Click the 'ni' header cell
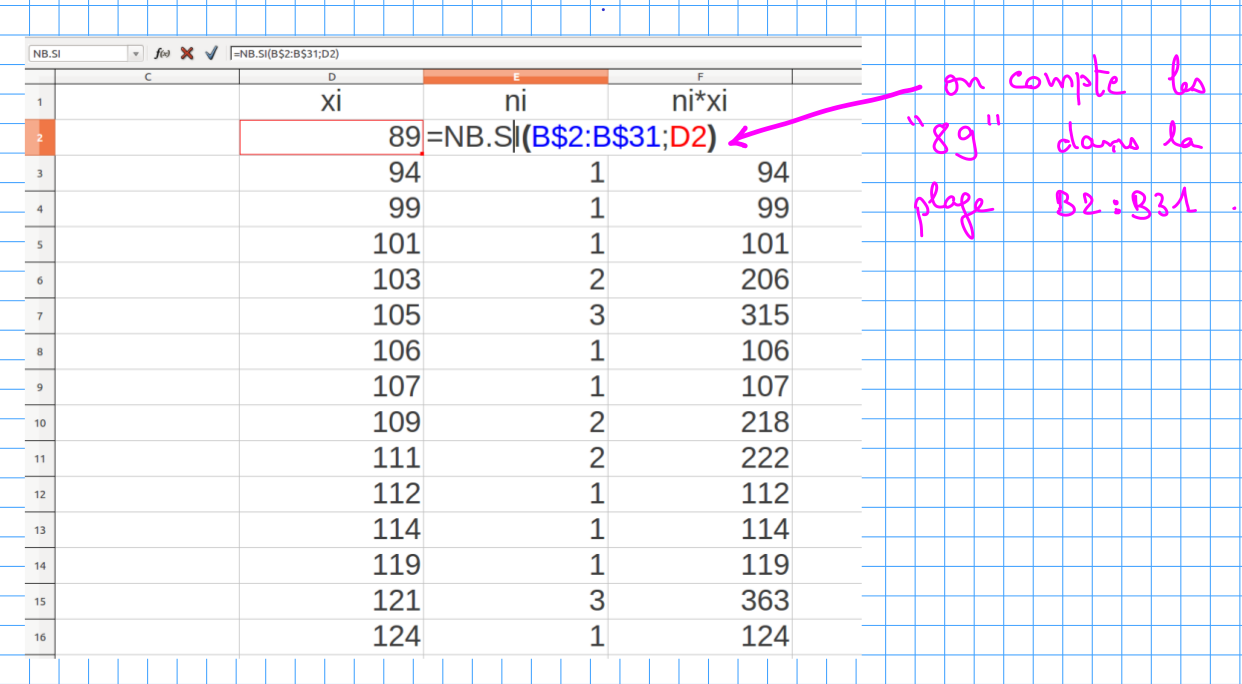The image size is (1242, 684). (x=515, y=102)
